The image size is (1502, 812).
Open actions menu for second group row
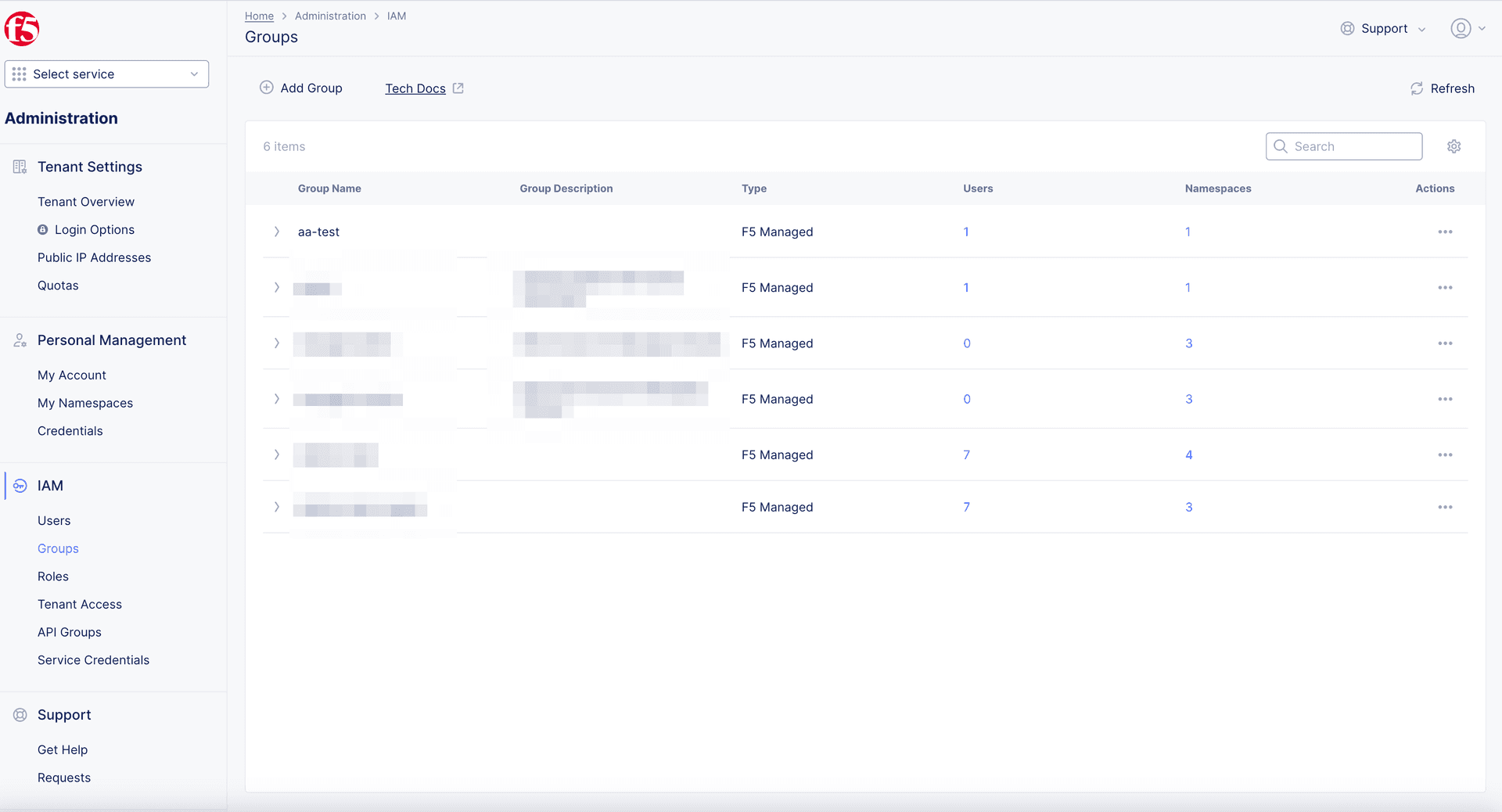(x=1445, y=287)
